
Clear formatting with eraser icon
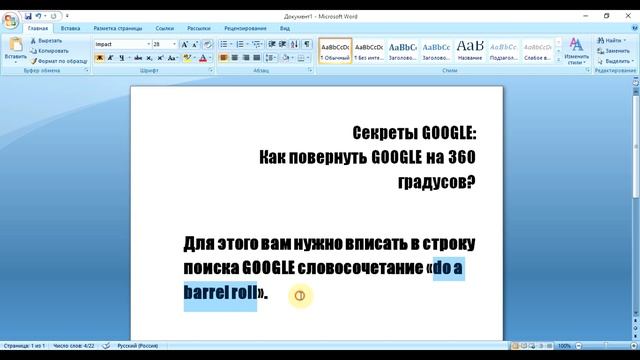coord(208,44)
